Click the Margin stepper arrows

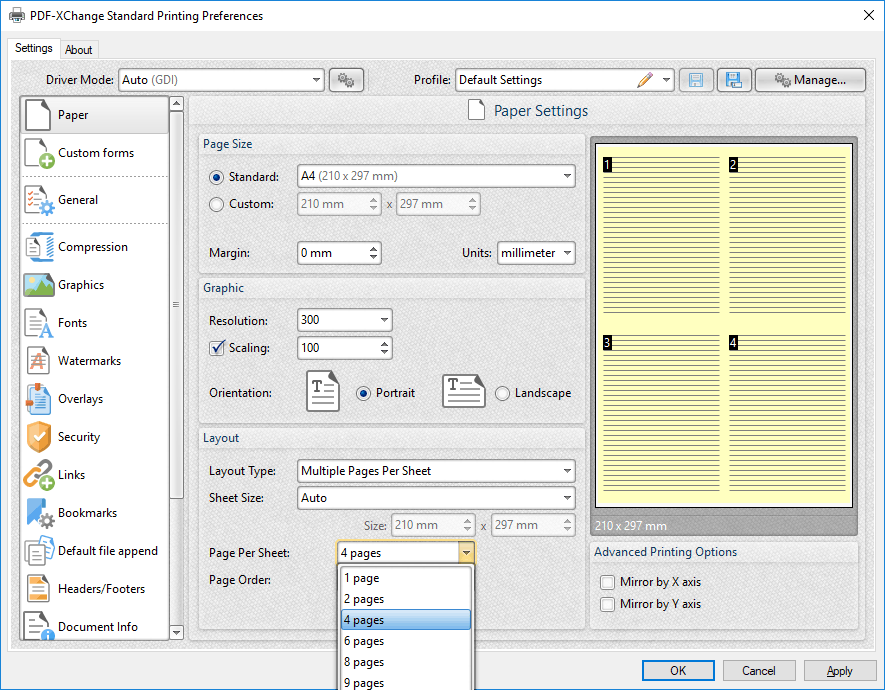374,253
